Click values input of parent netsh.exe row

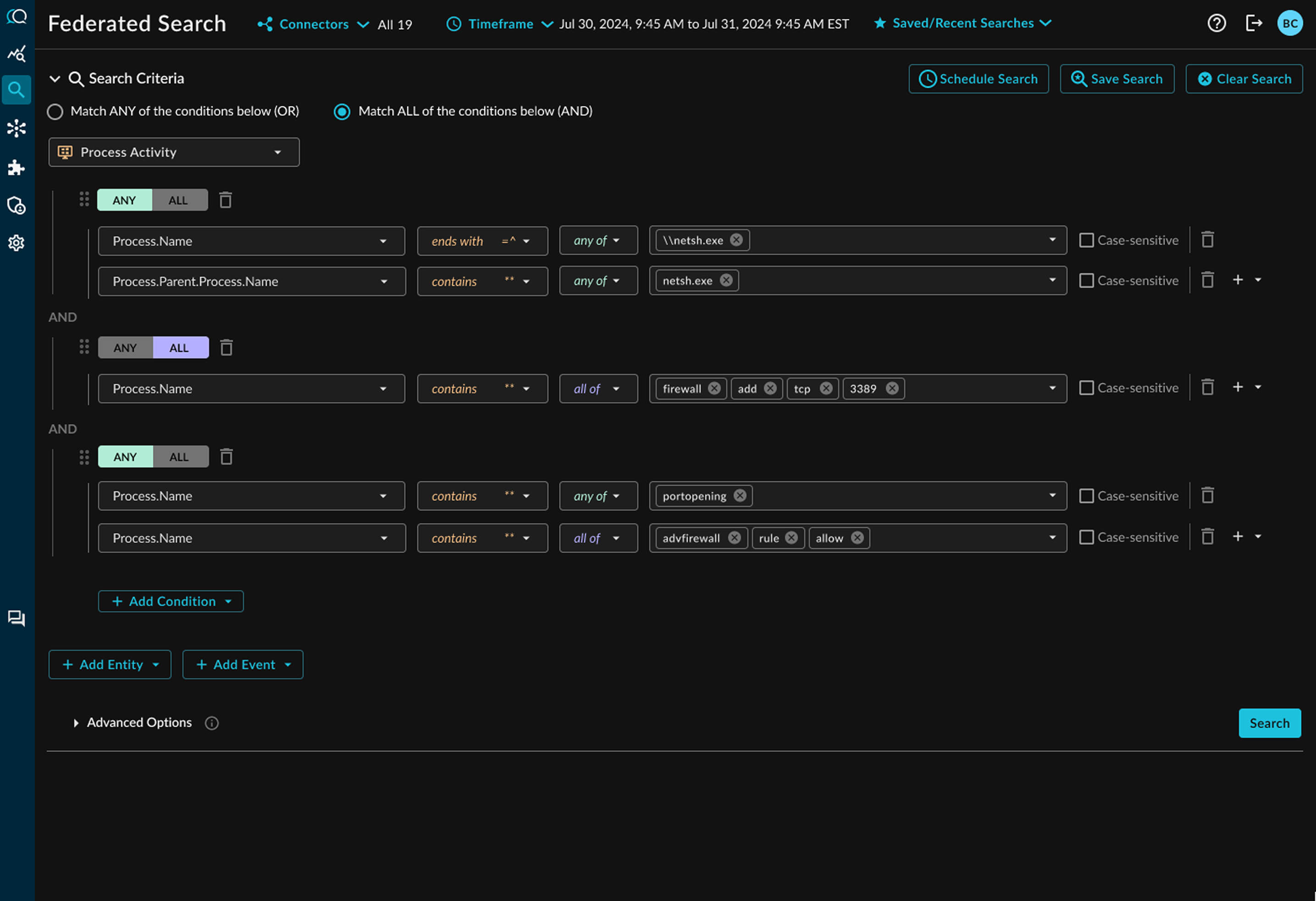pyautogui.click(x=858, y=281)
